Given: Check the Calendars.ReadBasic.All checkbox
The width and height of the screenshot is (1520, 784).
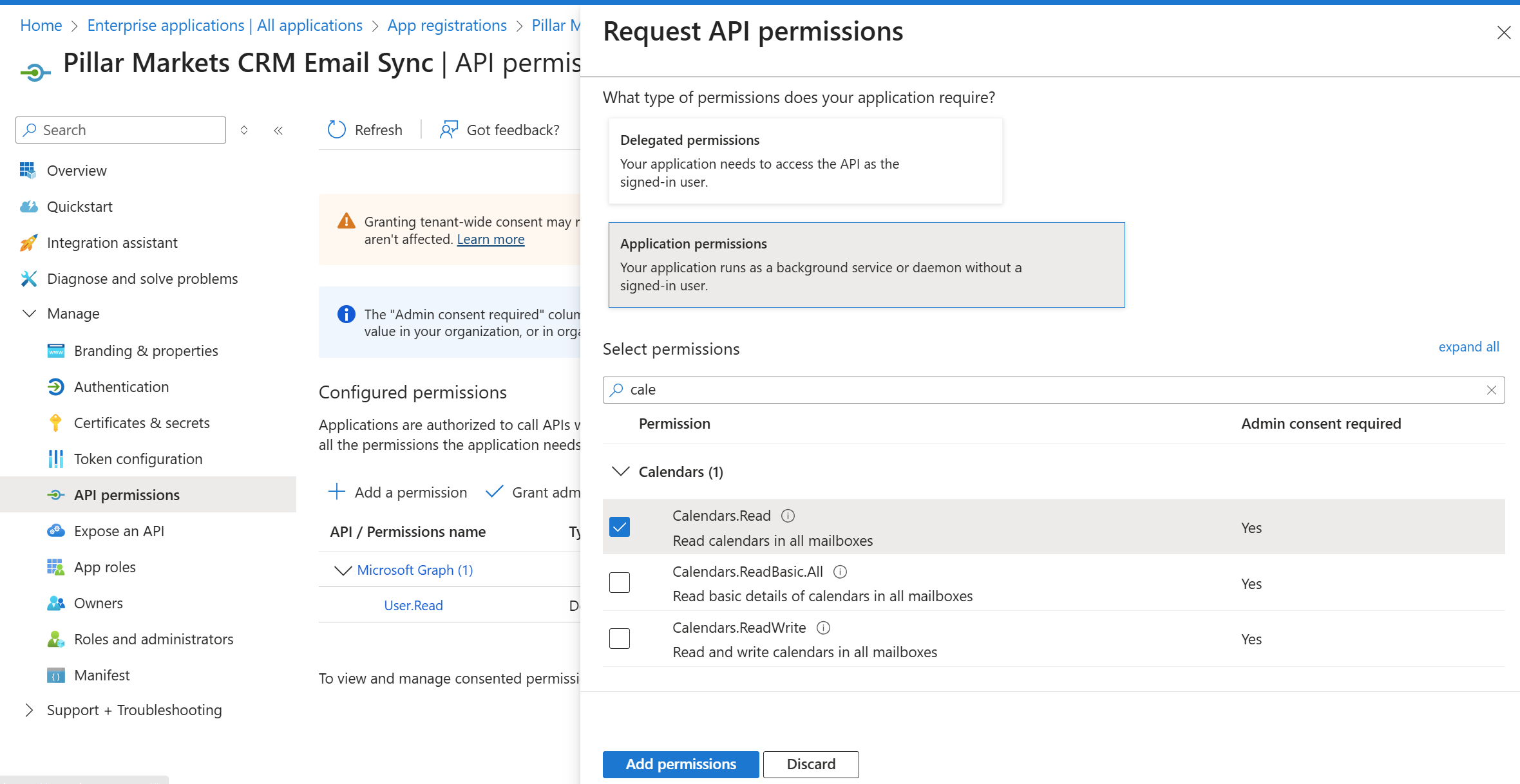Looking at the screenshot, I should (x=620, y=582).
